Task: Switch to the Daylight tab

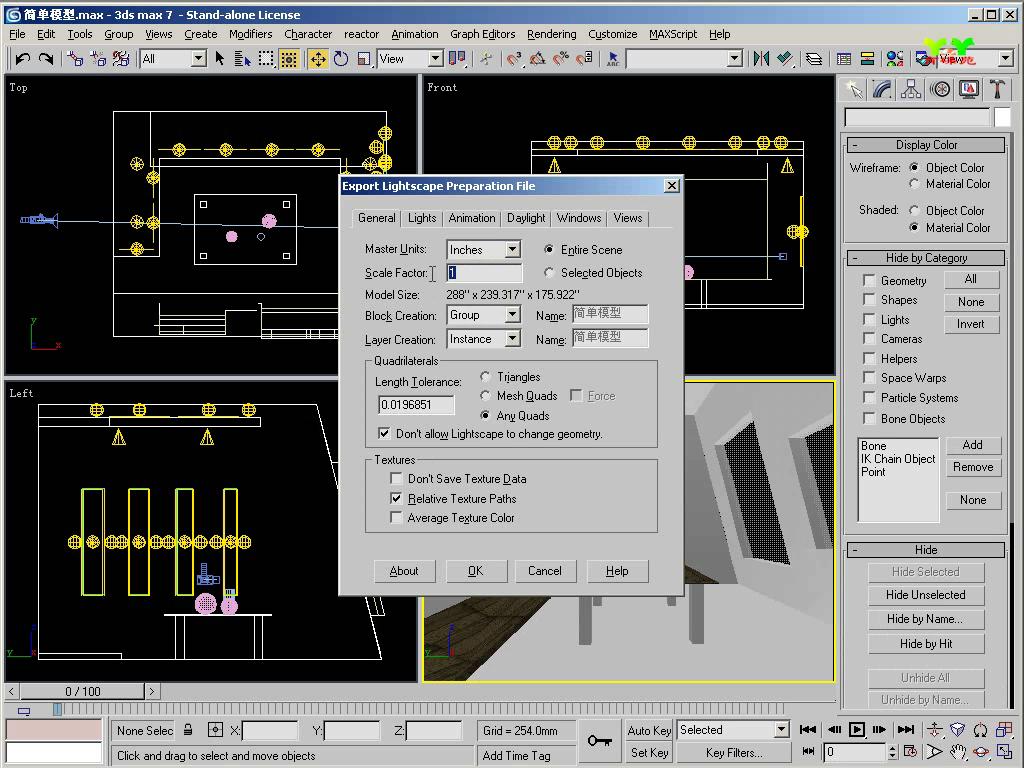Action: [x=526, y=218]
